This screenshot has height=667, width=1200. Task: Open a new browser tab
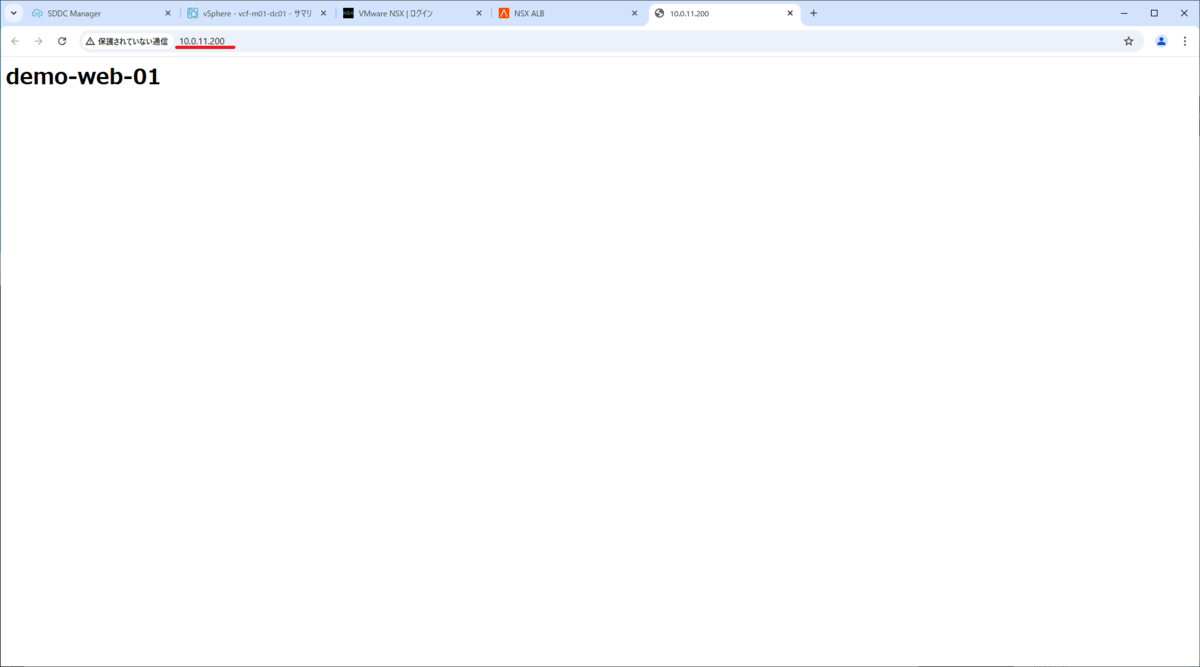click(x=813, y=13)
